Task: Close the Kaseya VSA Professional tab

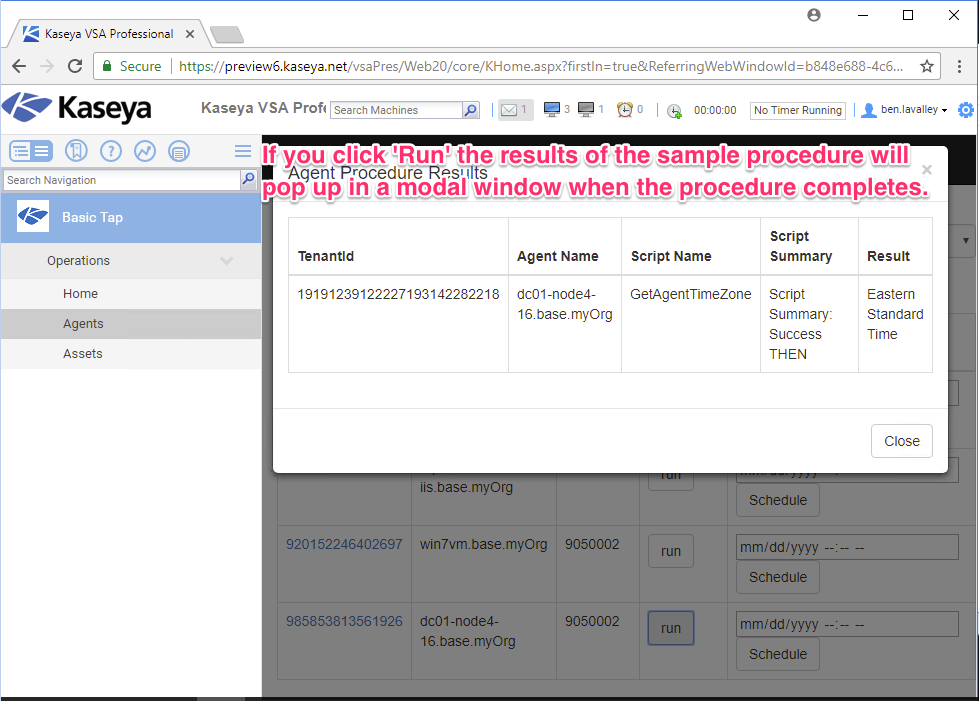Action: [190, 34]
